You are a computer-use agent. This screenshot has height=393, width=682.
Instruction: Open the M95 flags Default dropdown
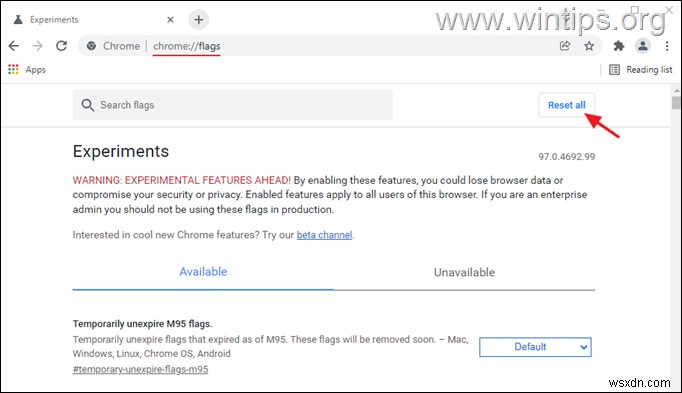coord(535,347)
